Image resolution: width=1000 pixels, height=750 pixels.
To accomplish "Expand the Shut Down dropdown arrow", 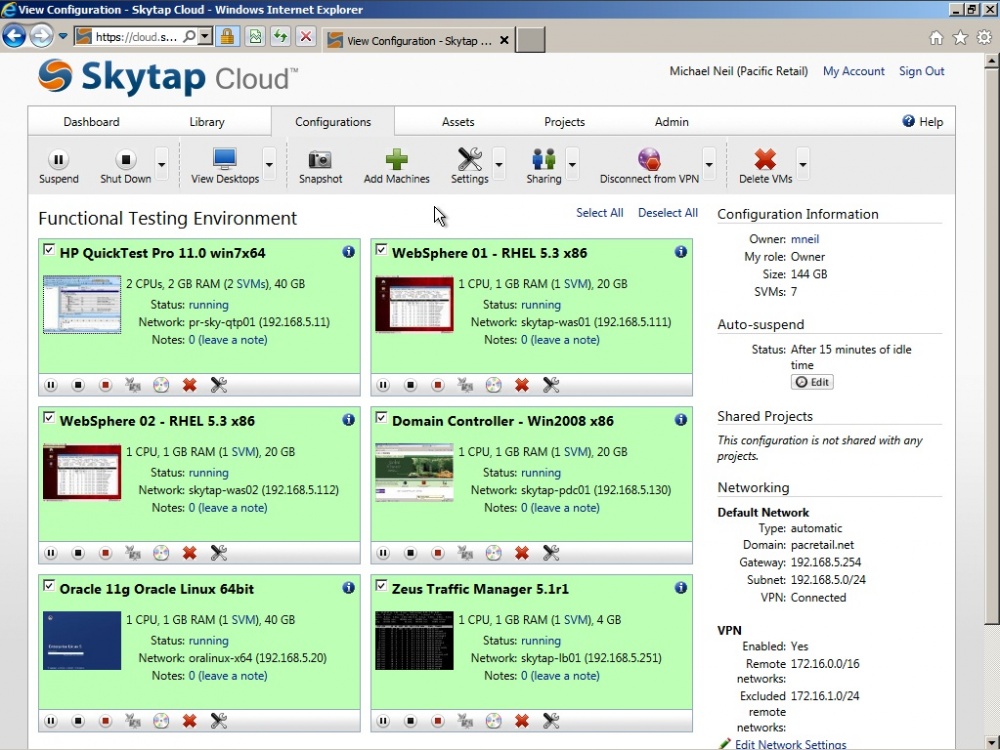I will [161, 164].
